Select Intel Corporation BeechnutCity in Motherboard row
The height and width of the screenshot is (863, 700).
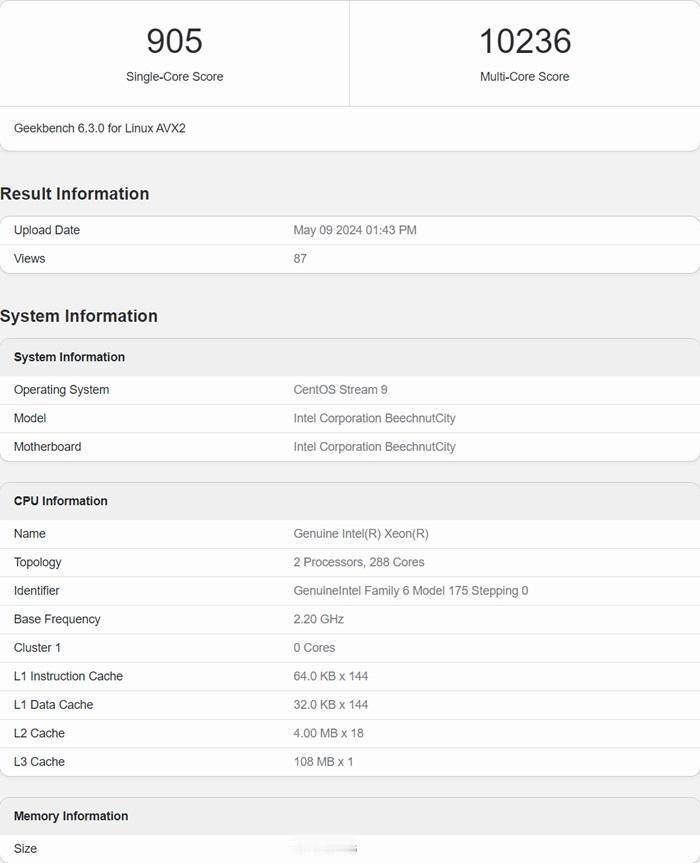coord(374,447)
